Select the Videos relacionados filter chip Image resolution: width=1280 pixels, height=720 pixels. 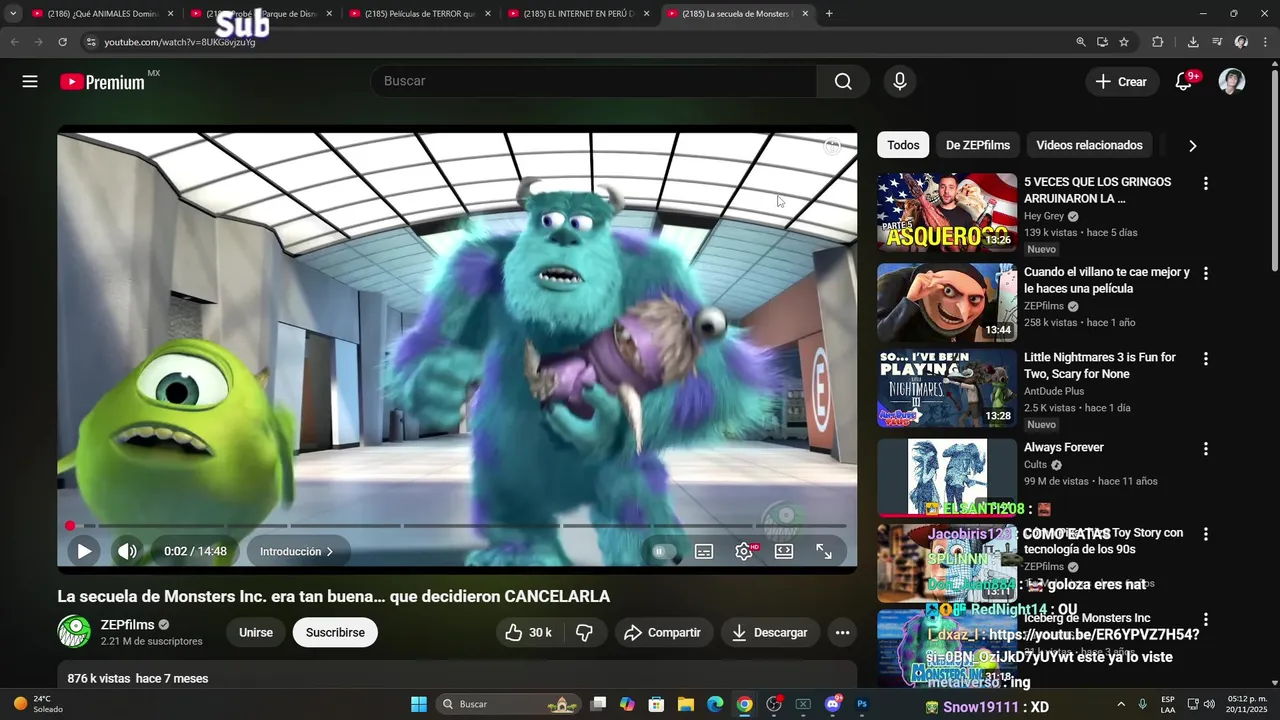[1089, 145]
